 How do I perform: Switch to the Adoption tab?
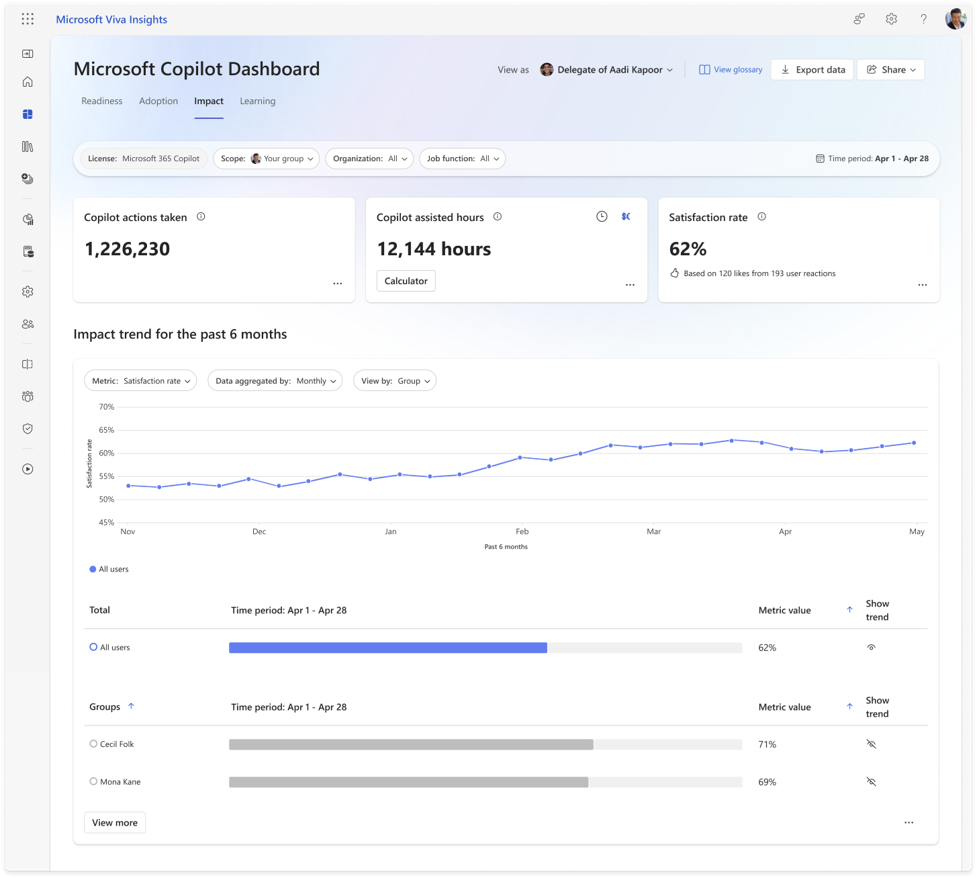(x=158, y=100)
